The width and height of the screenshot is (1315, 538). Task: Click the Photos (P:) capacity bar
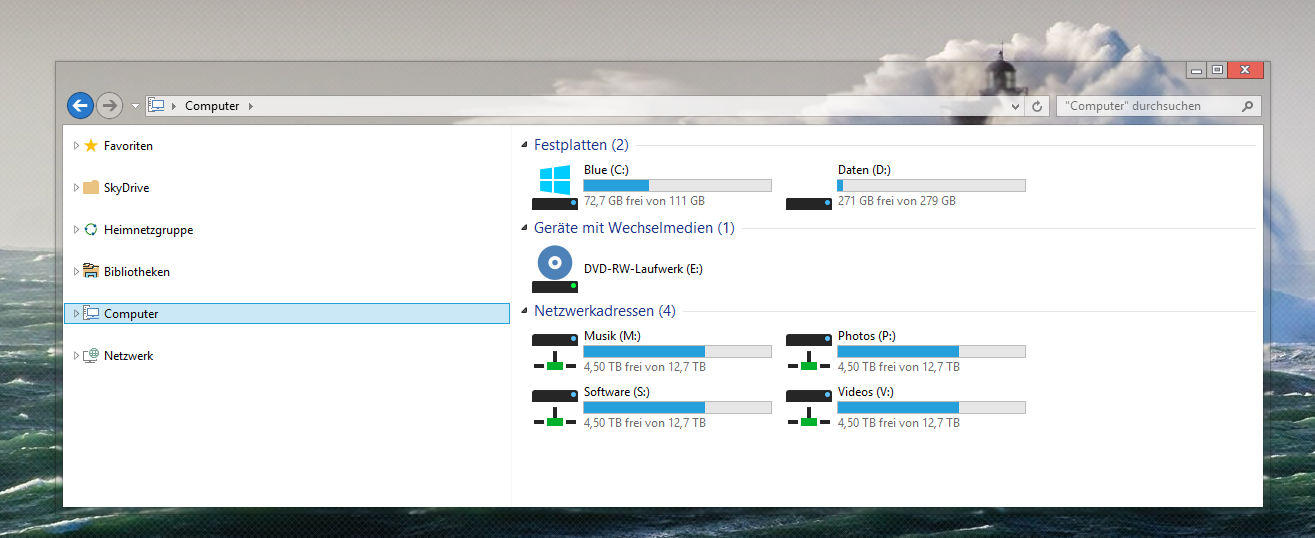[x=931, y=351]
